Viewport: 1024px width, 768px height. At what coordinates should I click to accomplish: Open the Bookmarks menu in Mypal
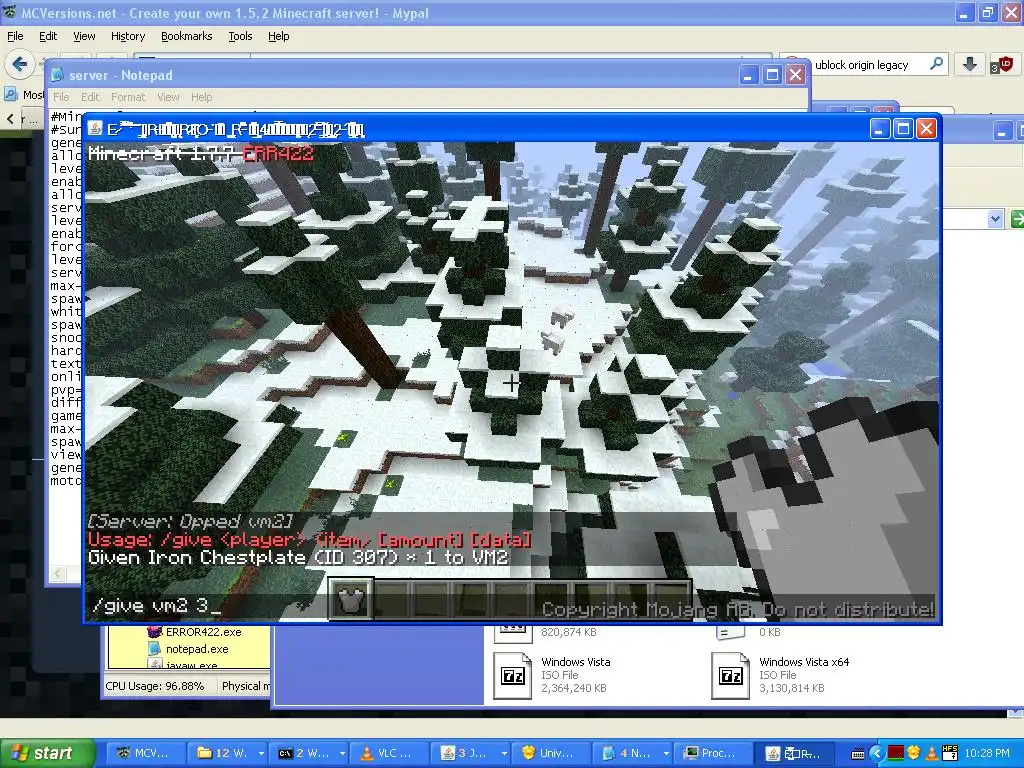(x=187, y=36)
